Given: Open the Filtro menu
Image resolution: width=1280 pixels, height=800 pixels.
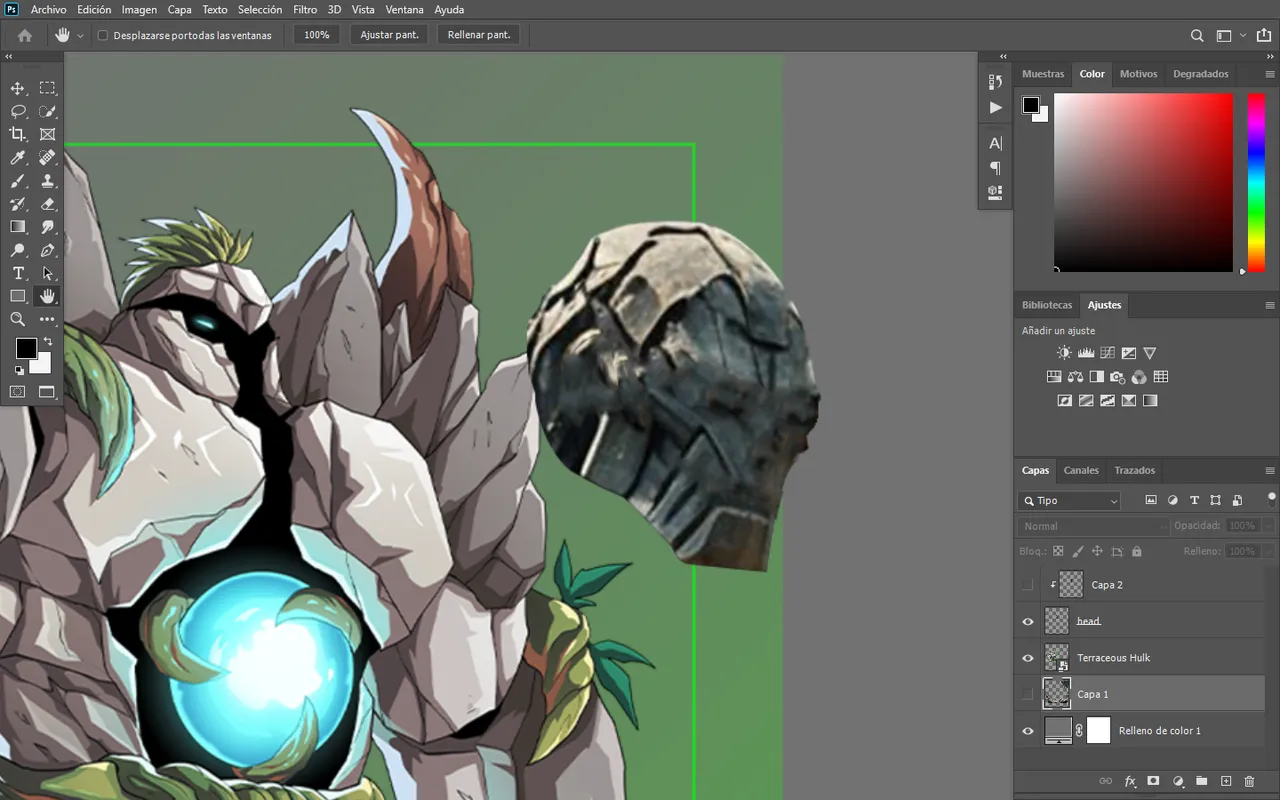Looking at the screenshot, I should [x=305, y=9].
